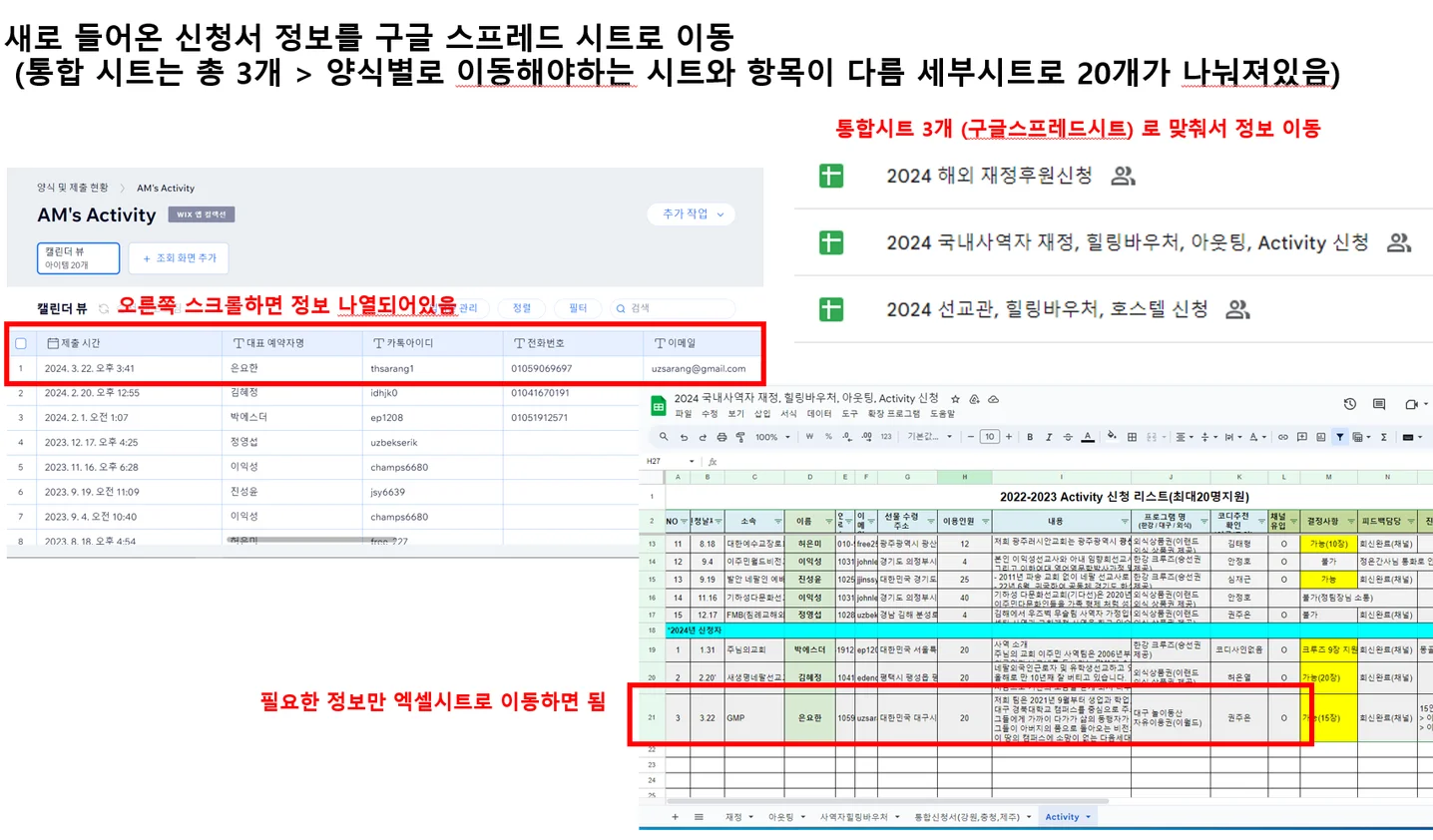Open the all sheets list icon
The height and width of the screenshot is (840, 1433).
click(699, 817)
